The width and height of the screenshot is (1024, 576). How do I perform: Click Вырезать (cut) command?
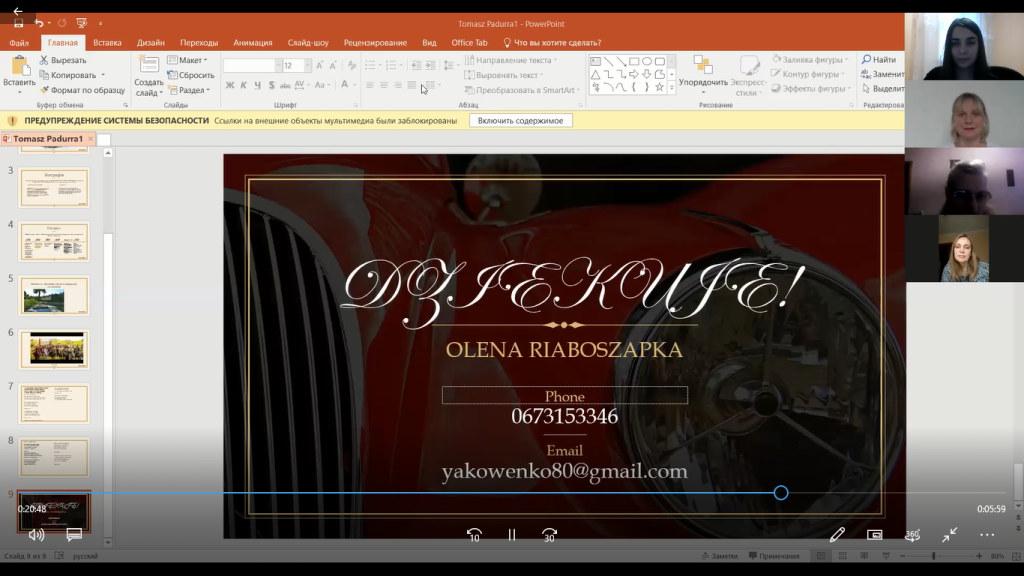point(63,60)
